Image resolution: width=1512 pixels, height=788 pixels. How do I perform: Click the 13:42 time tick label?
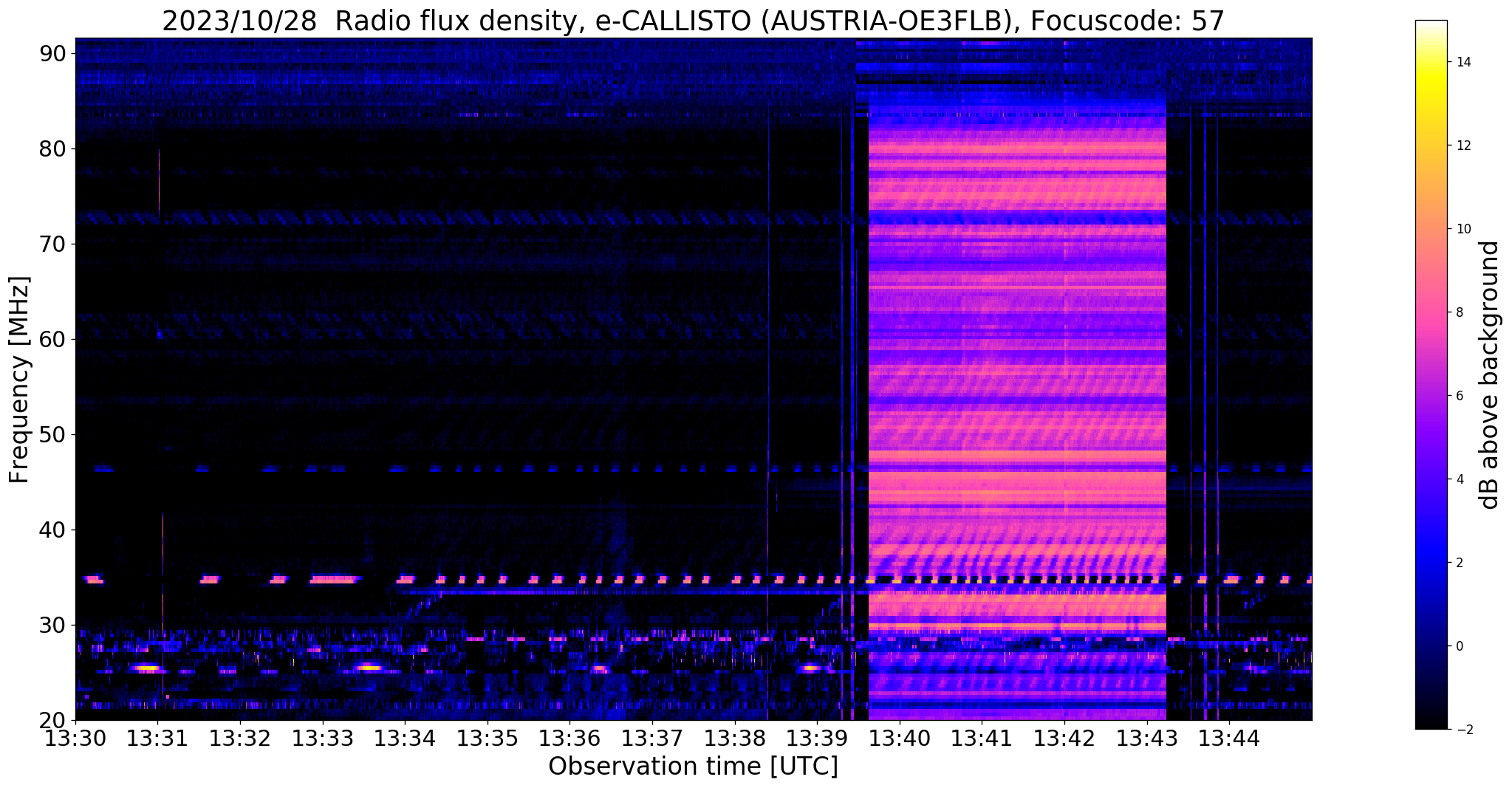[x=1064, y=738]
